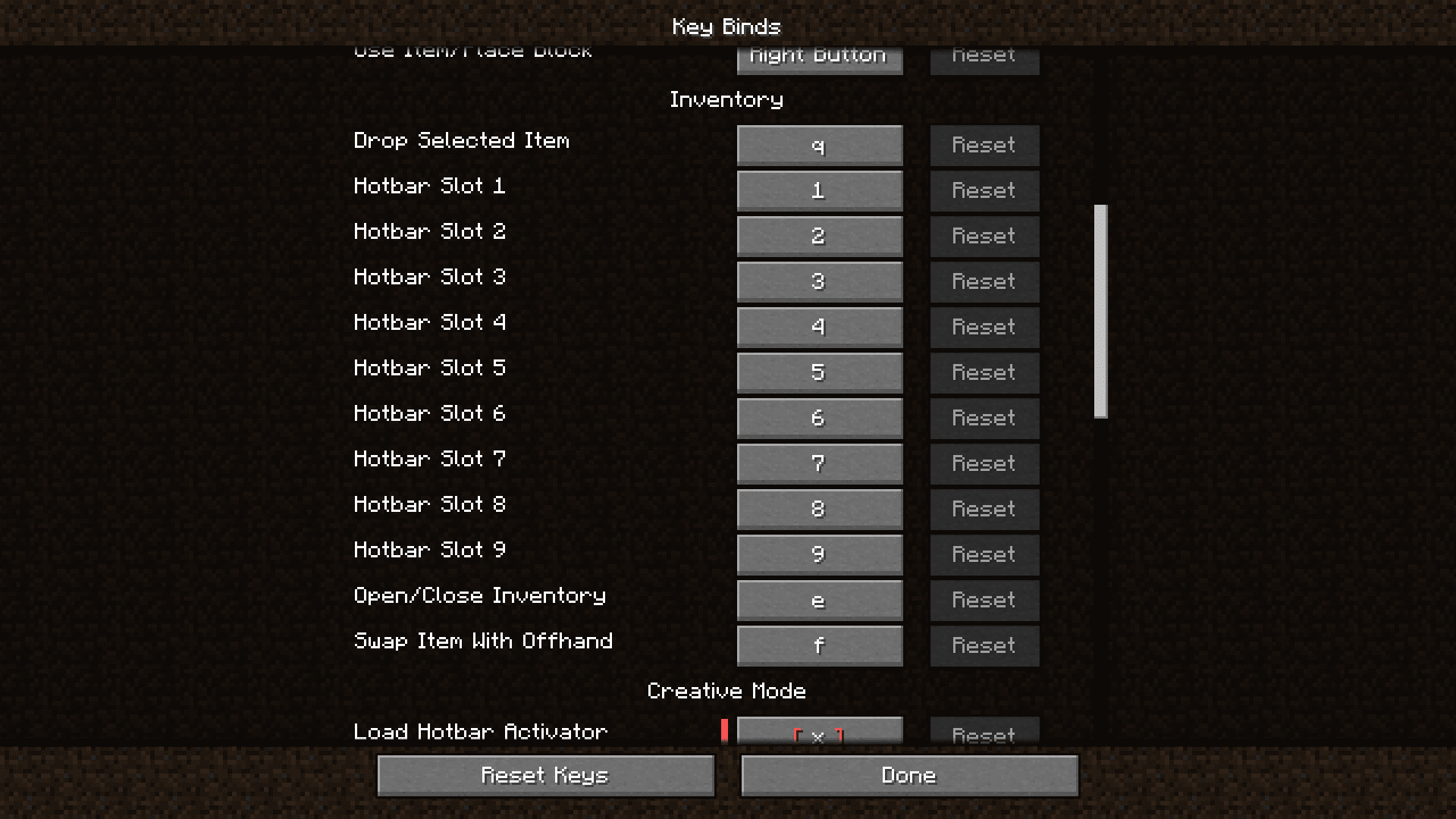Click the Swap Item With Offhand key binding
The image size is (1456, 819).
pos(819,645)
